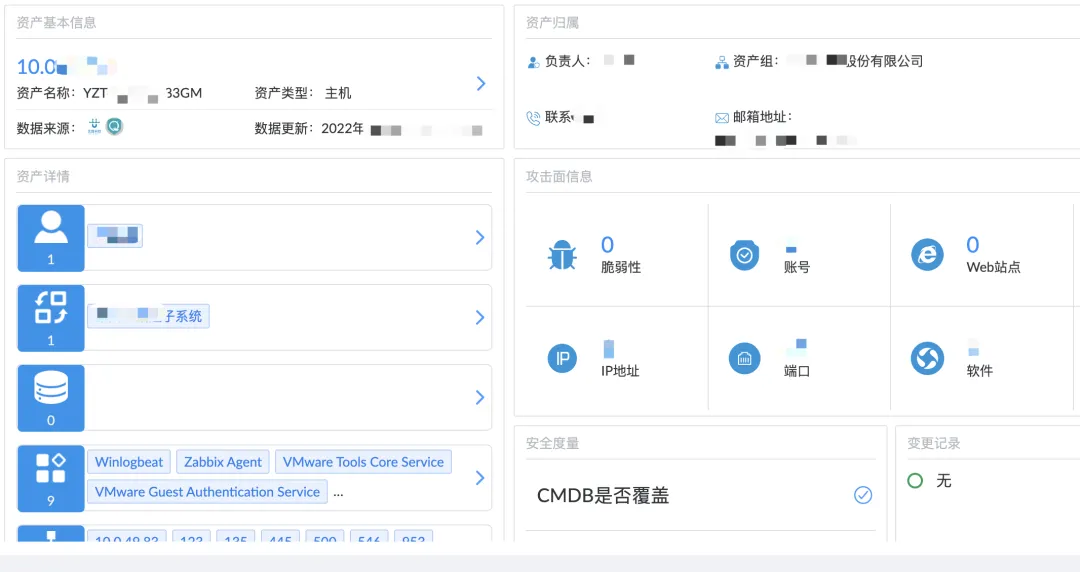Open the user accounts tile icon
The width and height of the screenshot is (1080, 572).
click(51, 238)
